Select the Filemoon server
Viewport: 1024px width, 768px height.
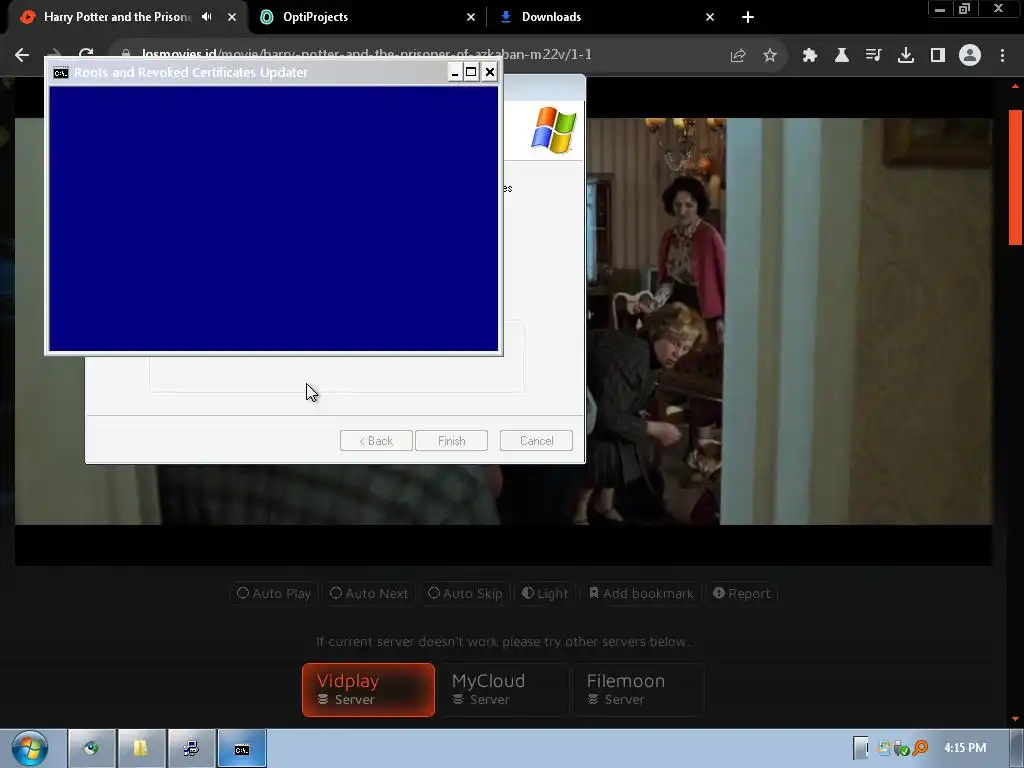tap(638, 690)
